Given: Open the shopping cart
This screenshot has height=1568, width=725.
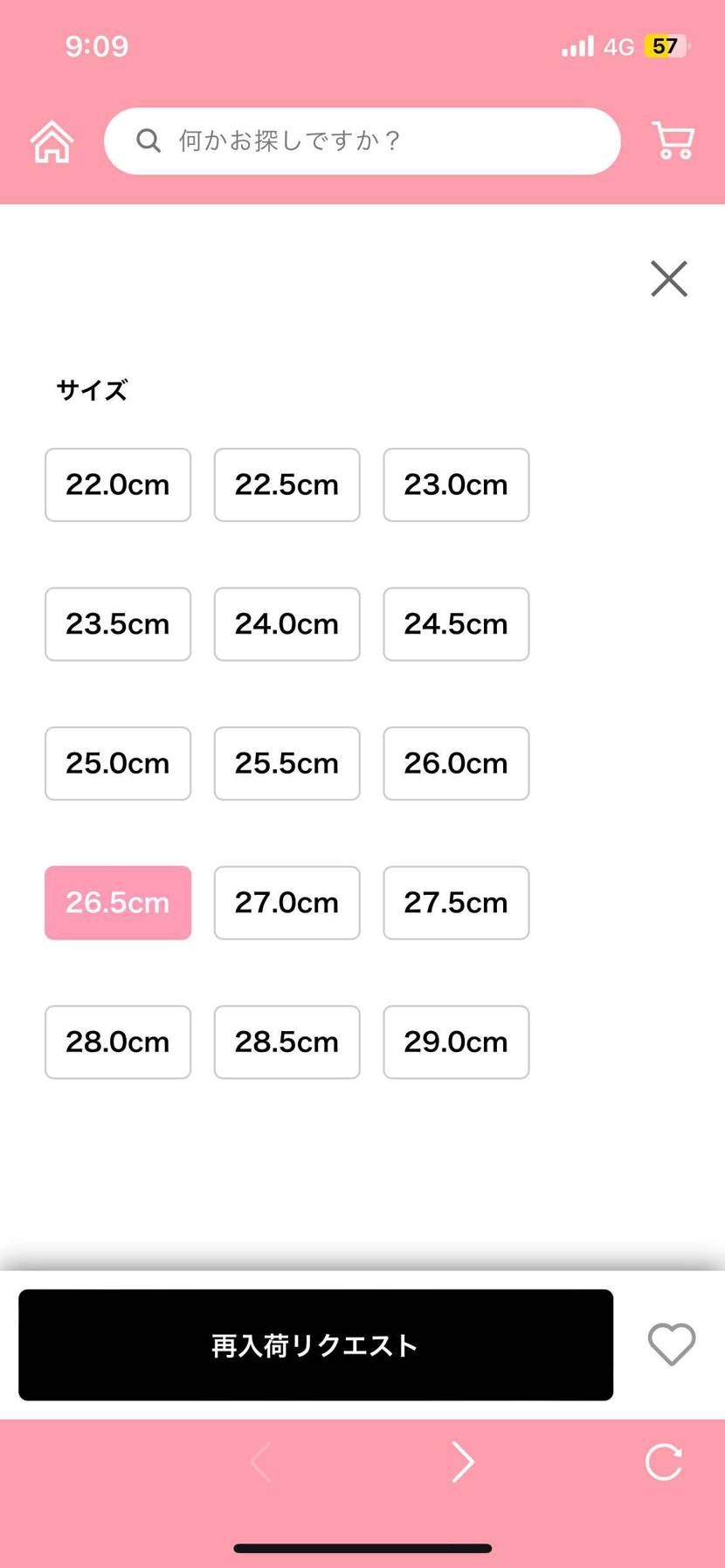Looking at the screenshot, I should (x=673, y=141).
